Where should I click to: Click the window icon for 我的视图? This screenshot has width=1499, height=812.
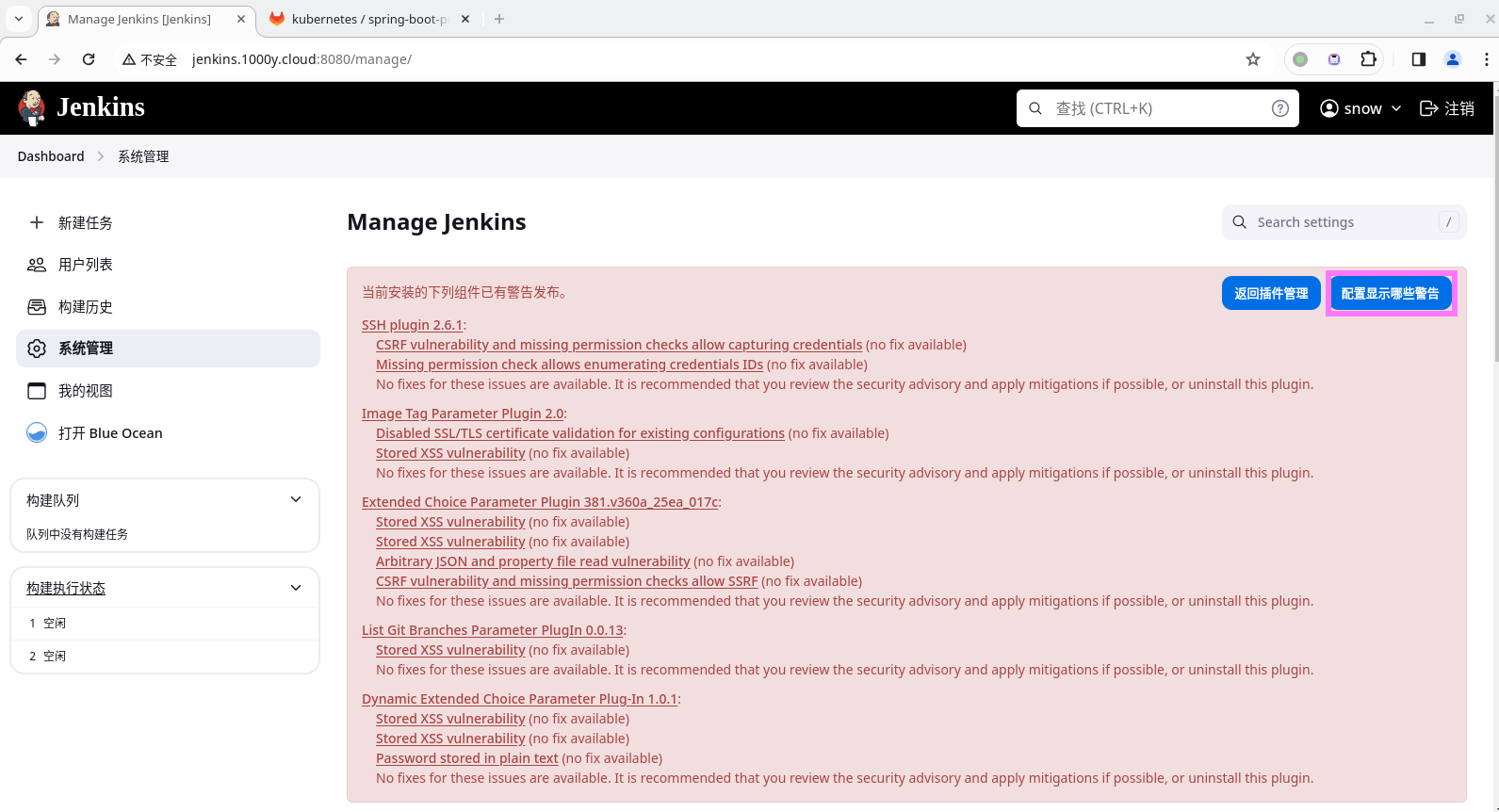(37, 391)
